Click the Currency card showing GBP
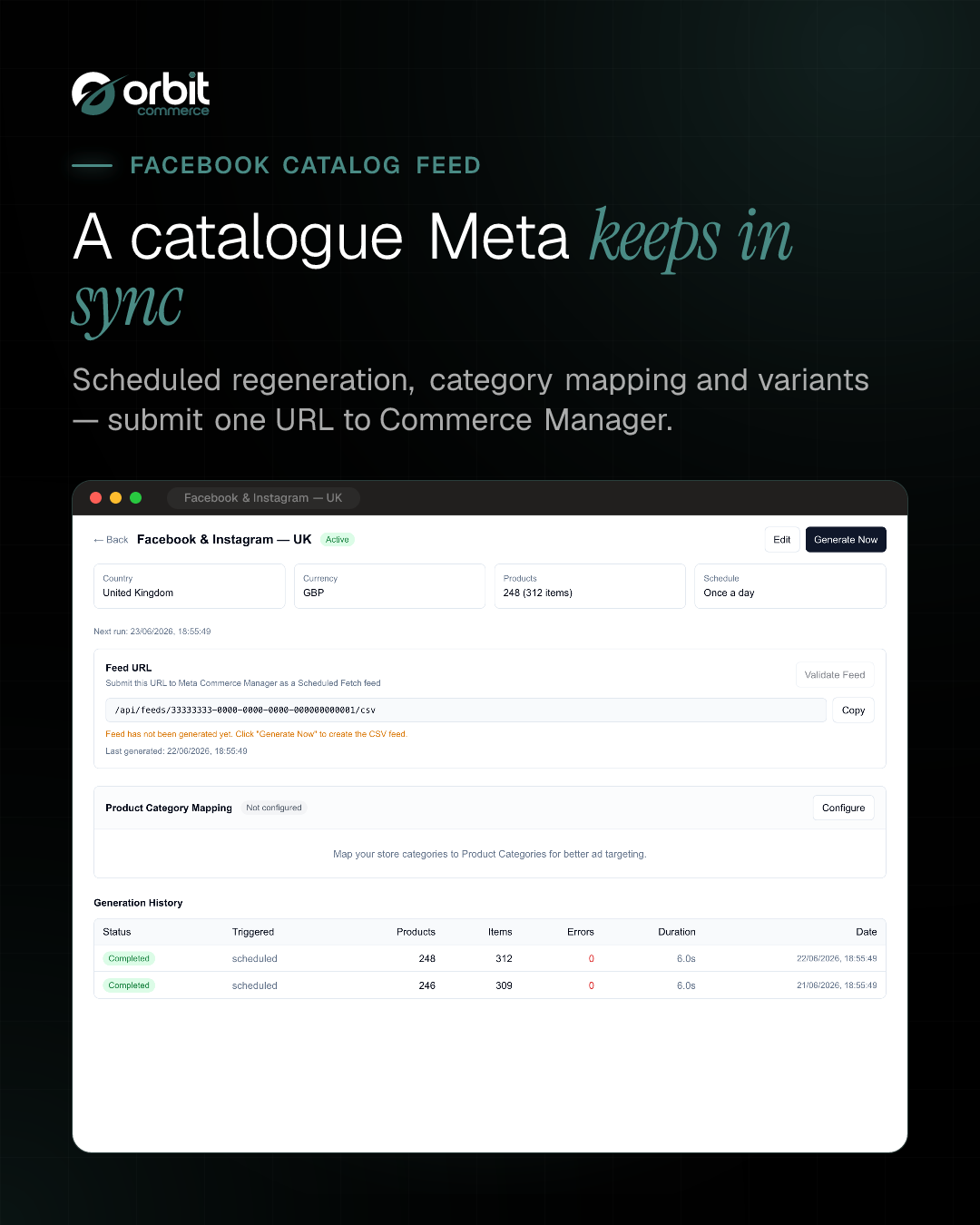This screenshot has height=1225, width=980. (x=389, y=586)
